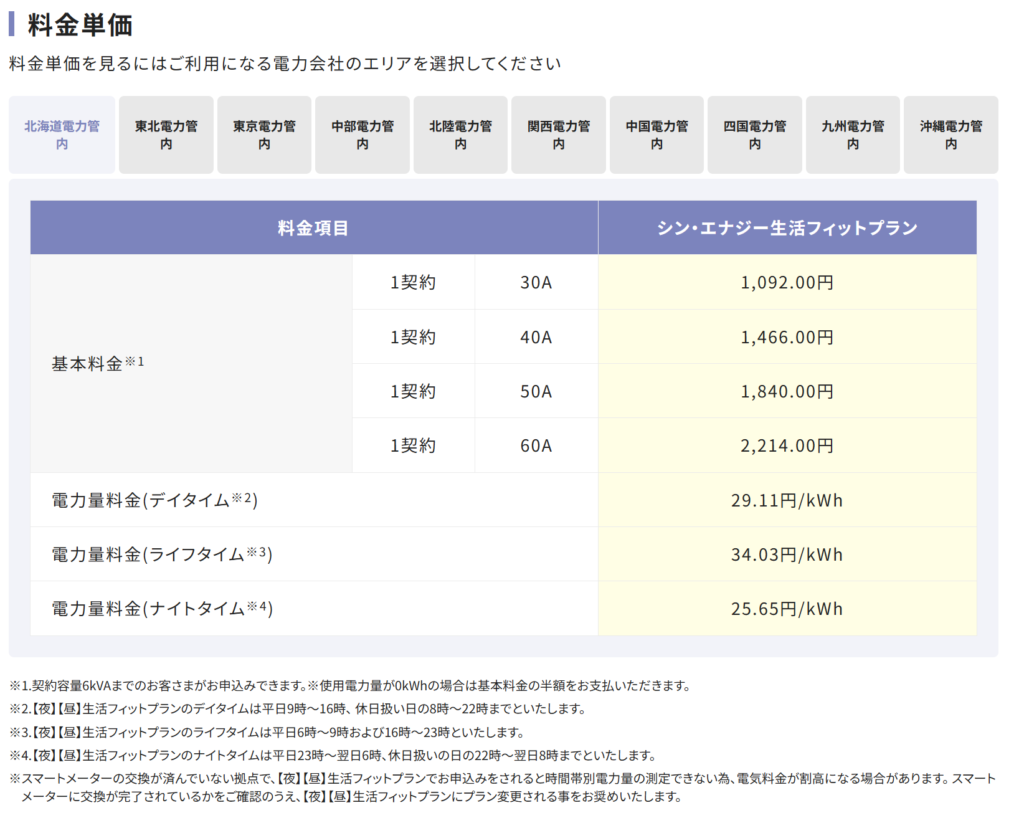1024x818 pixels.
Task: Switch to the 関西電力管内 tab
Action: click(558, 134)
